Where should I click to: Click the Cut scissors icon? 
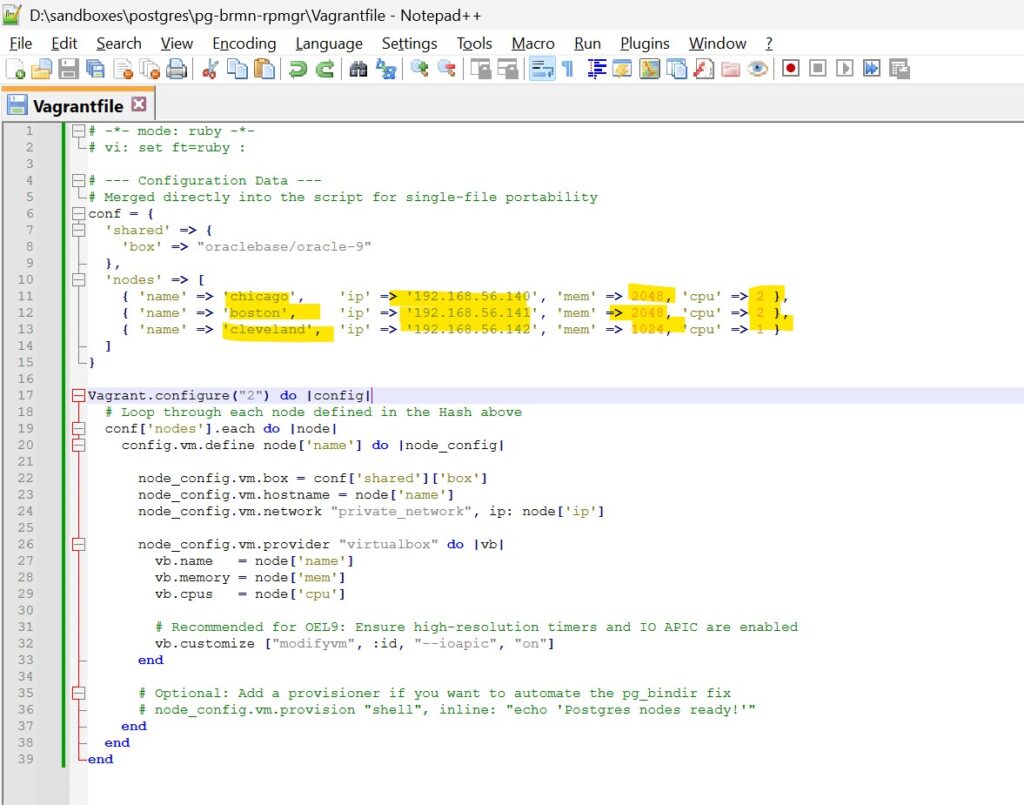click(210, 69)
